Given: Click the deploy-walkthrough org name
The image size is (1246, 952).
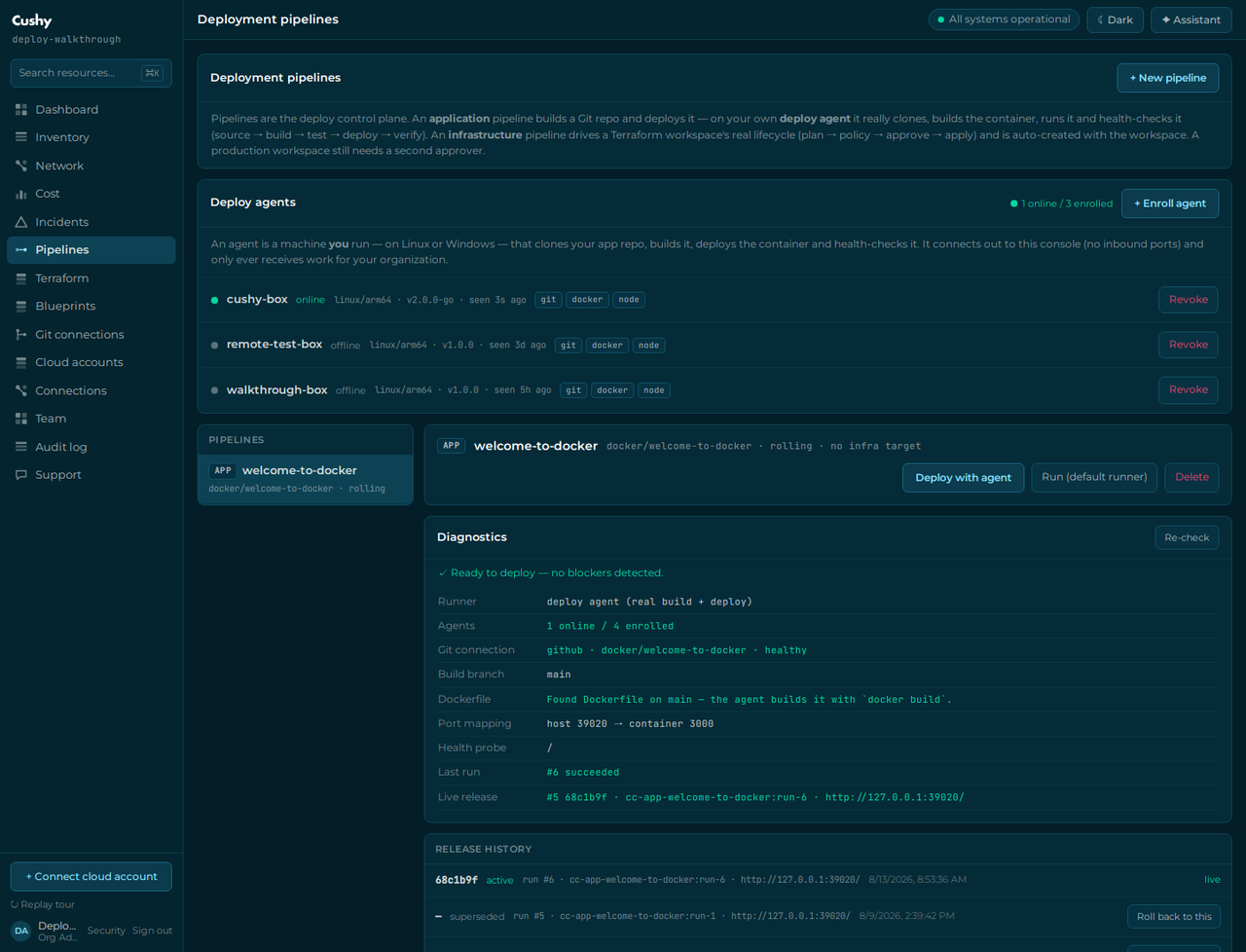Looking at the screenshot, I should tap(67, 40).
